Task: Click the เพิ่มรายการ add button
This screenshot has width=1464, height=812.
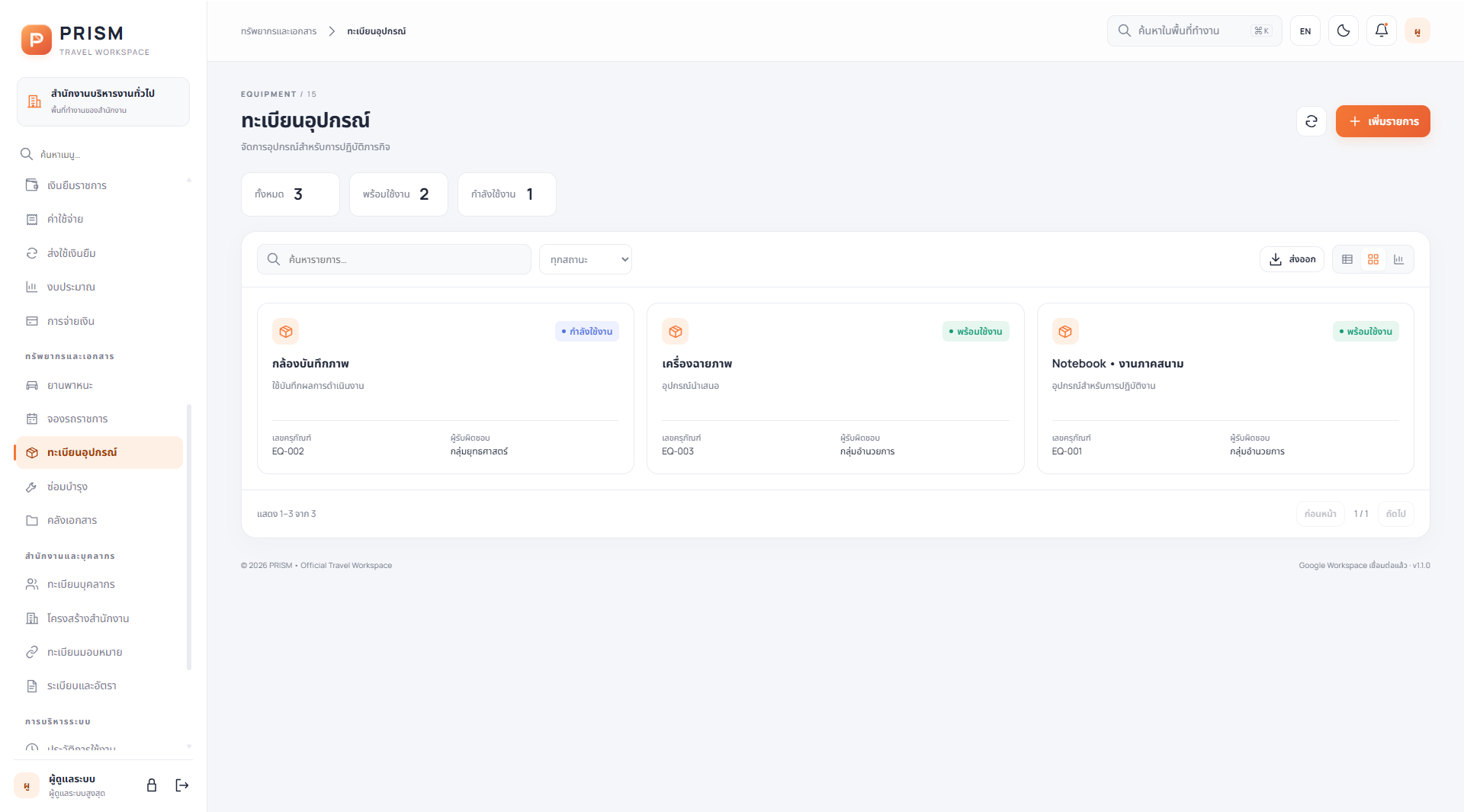Action: (x=1383, y=121)
